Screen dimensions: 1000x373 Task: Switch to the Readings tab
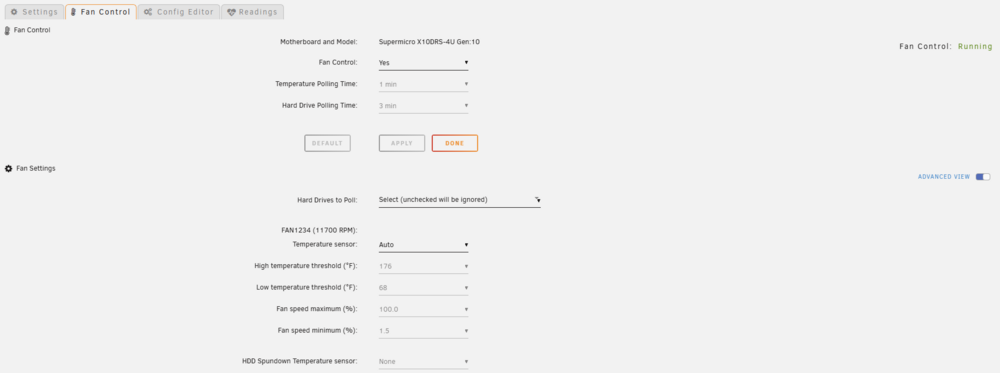pos(253,12)
